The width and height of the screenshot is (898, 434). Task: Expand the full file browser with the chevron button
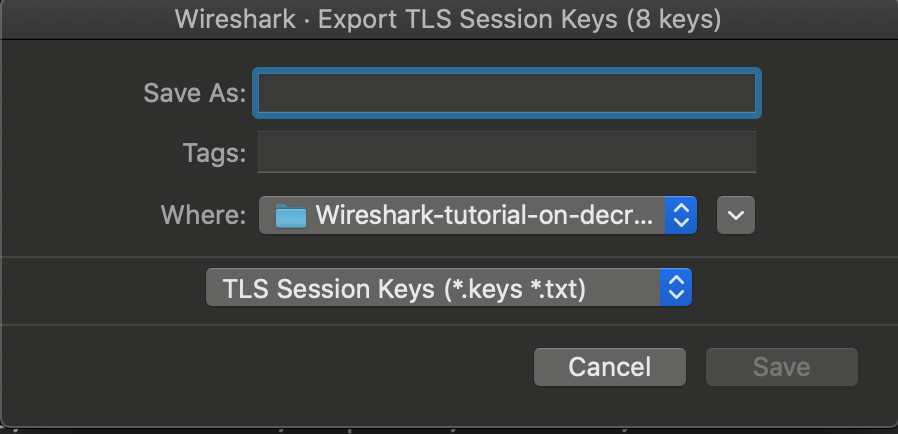point(736,215)
